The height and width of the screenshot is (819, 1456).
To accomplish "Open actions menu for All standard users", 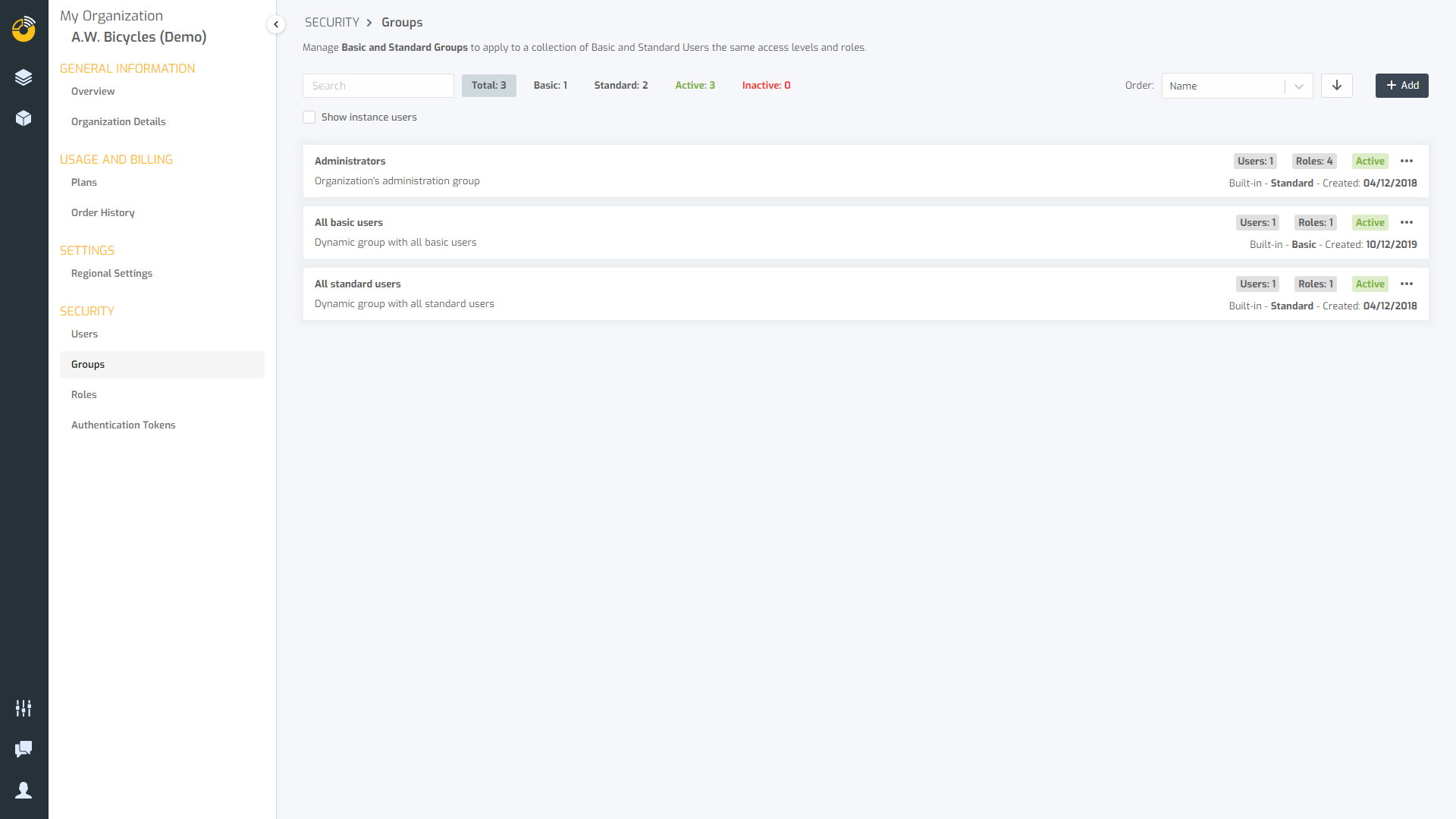I will [1407, 284].
